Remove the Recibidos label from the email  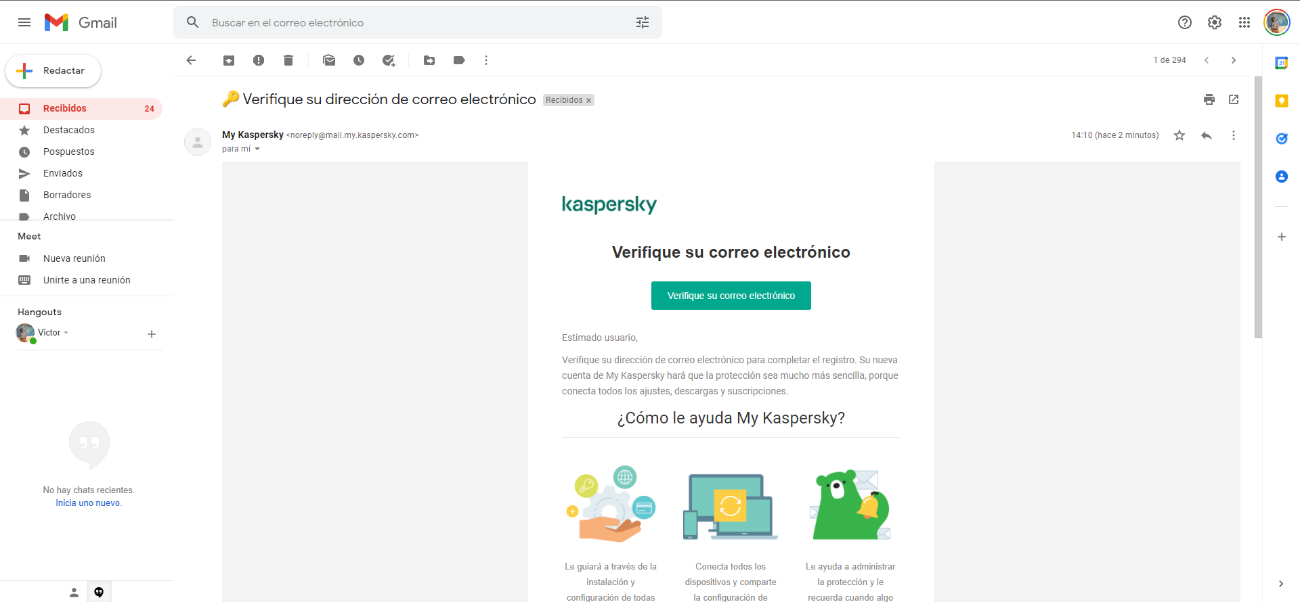589,100
